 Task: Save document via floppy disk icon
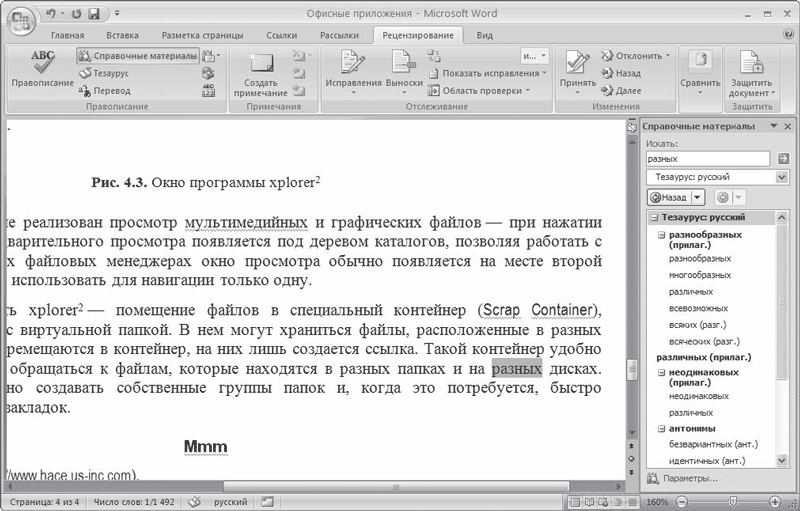tap(94, 14)
